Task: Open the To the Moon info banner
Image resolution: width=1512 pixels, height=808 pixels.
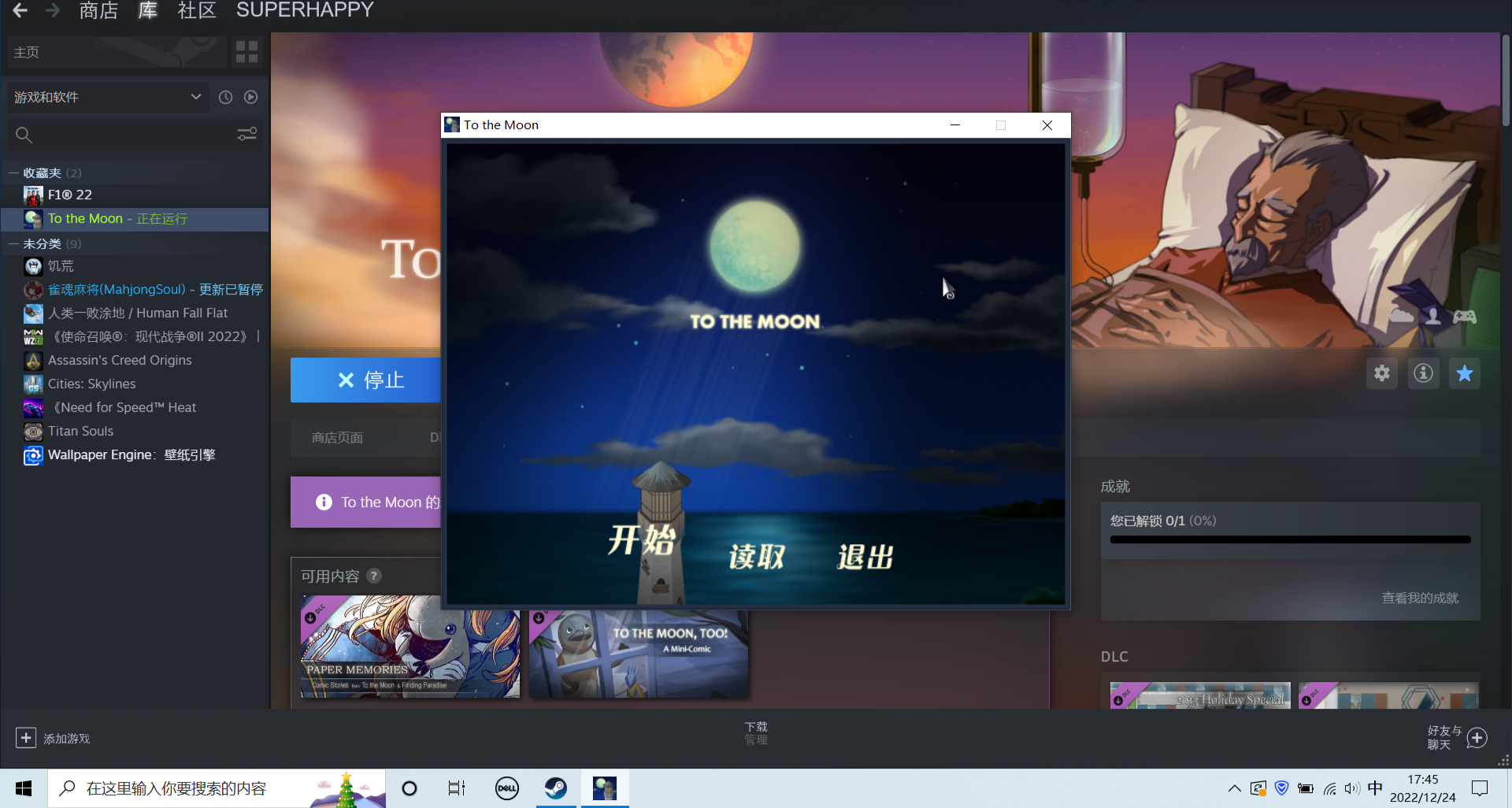Action: coord(366,502)
